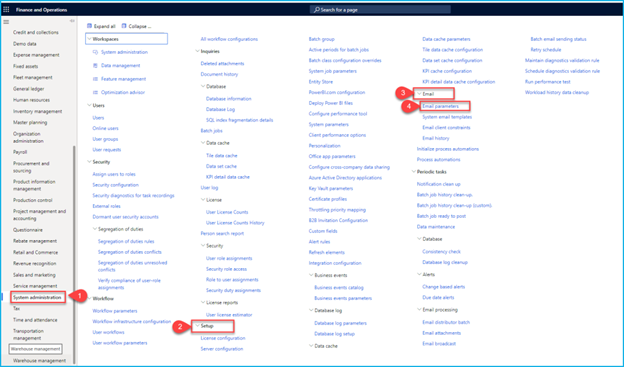This screenshot has height=367, width=624.
Task: Open Batch email sending status
Action: pyautogui.click(x=558, y=39)
